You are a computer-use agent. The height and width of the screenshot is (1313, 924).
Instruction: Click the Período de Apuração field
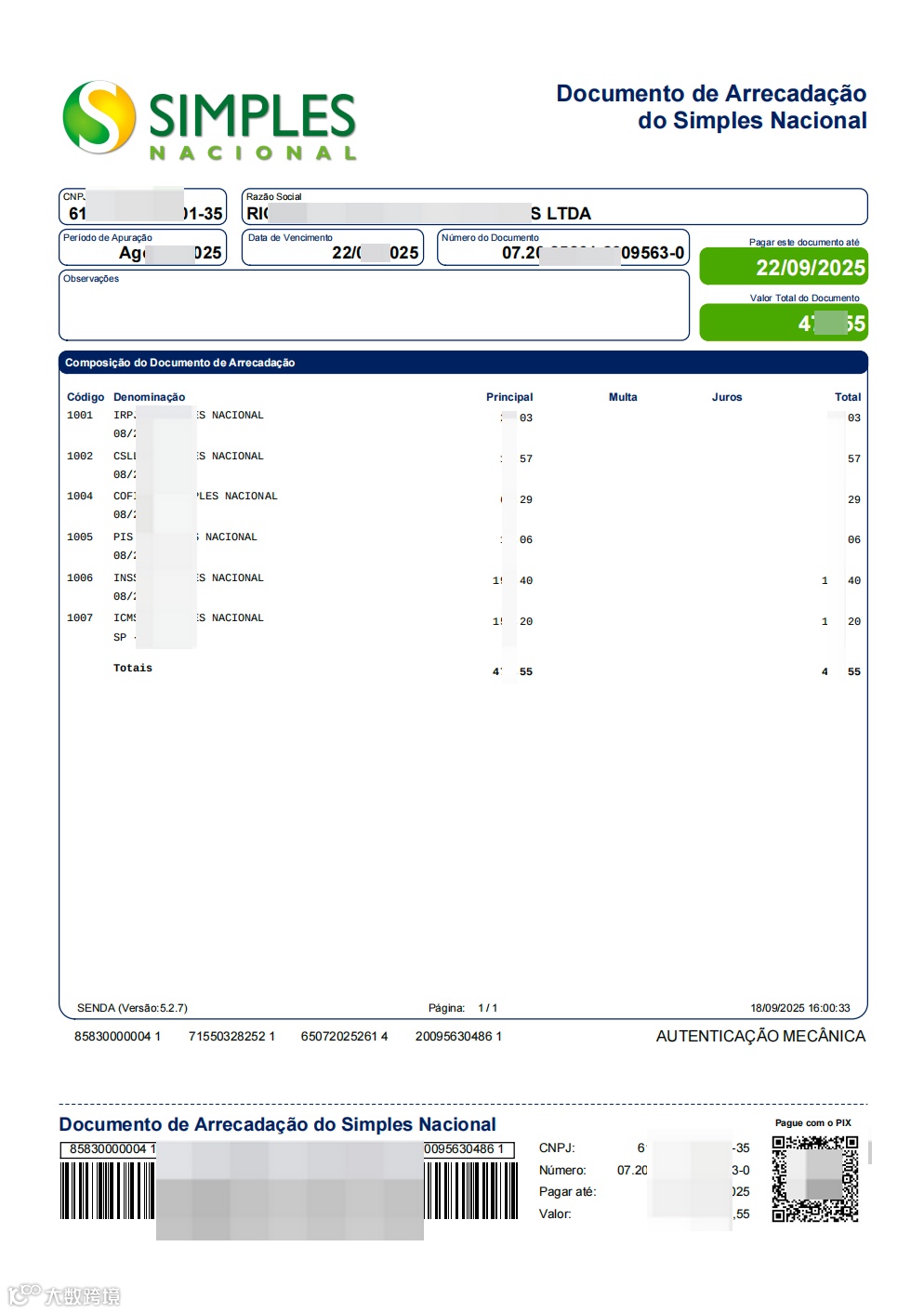point(143,247)
